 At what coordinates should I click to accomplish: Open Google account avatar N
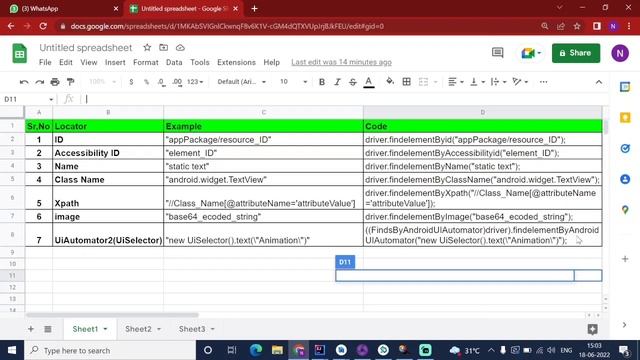(620, 53)
